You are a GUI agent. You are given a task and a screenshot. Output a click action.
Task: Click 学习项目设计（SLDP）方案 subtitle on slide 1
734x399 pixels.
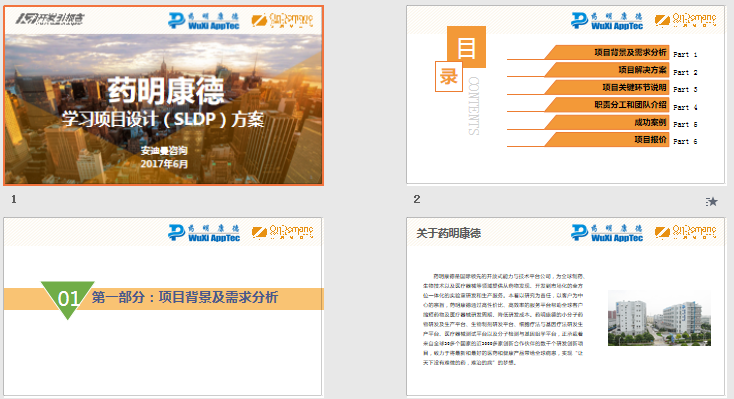[x=163, y=119]
